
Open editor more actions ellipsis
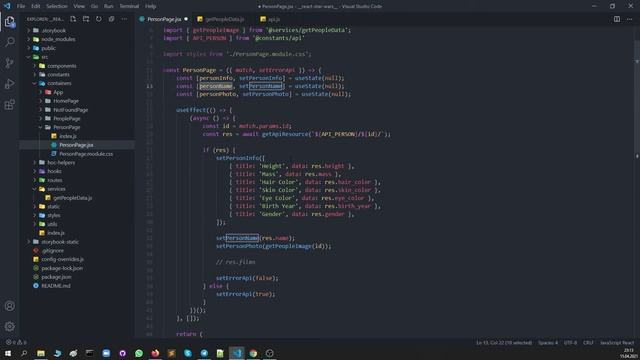point(629,19)
